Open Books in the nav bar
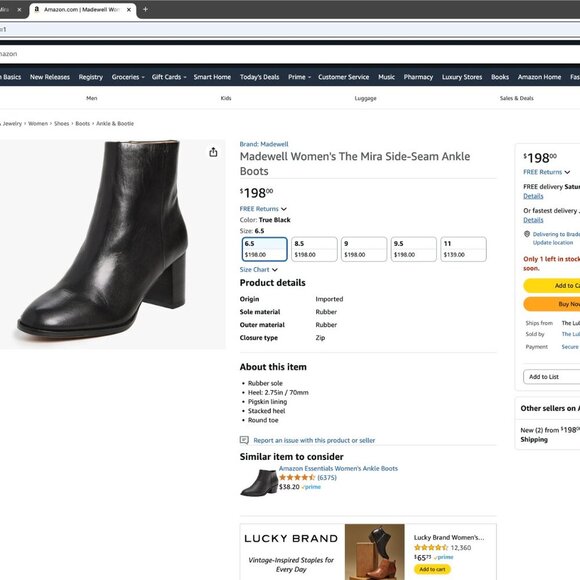This screenshot has width=580, height=580. coord(500,77)
